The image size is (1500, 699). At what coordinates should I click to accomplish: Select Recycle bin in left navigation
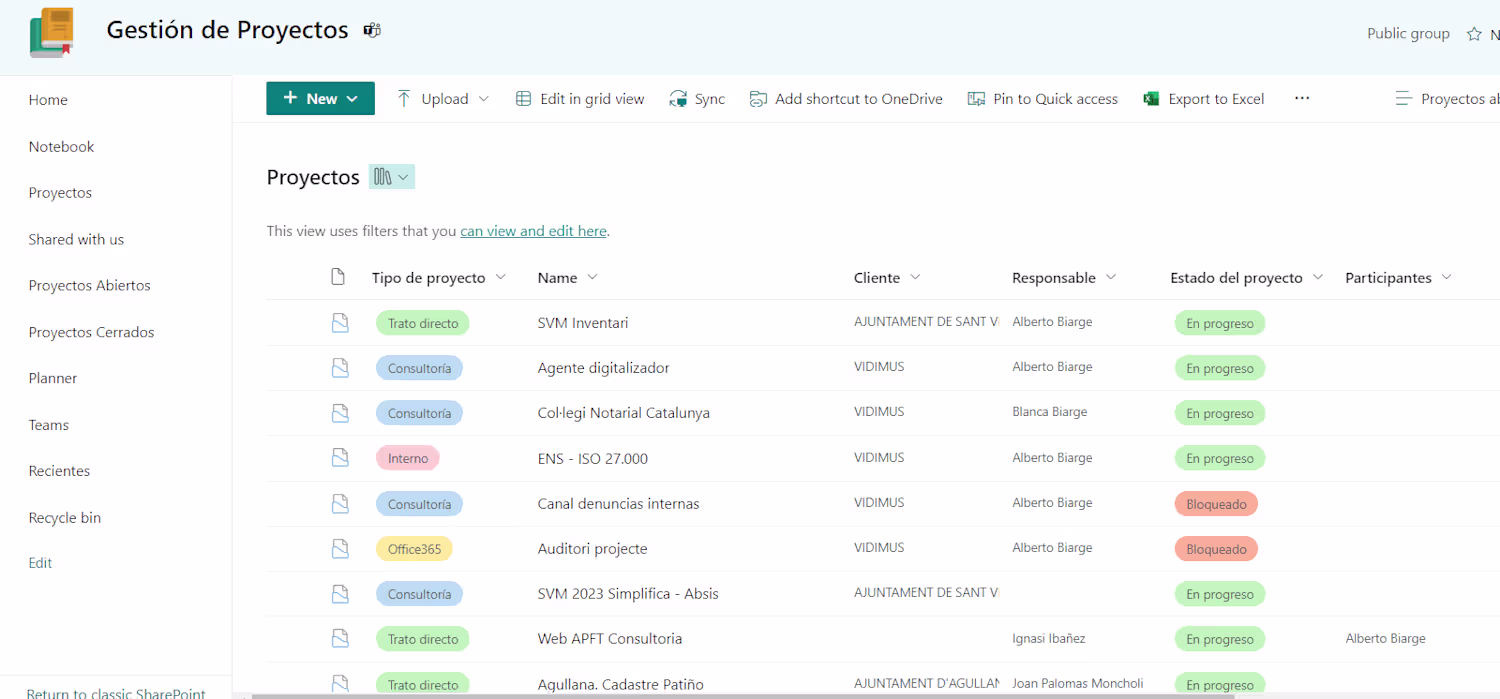(65, 517)
